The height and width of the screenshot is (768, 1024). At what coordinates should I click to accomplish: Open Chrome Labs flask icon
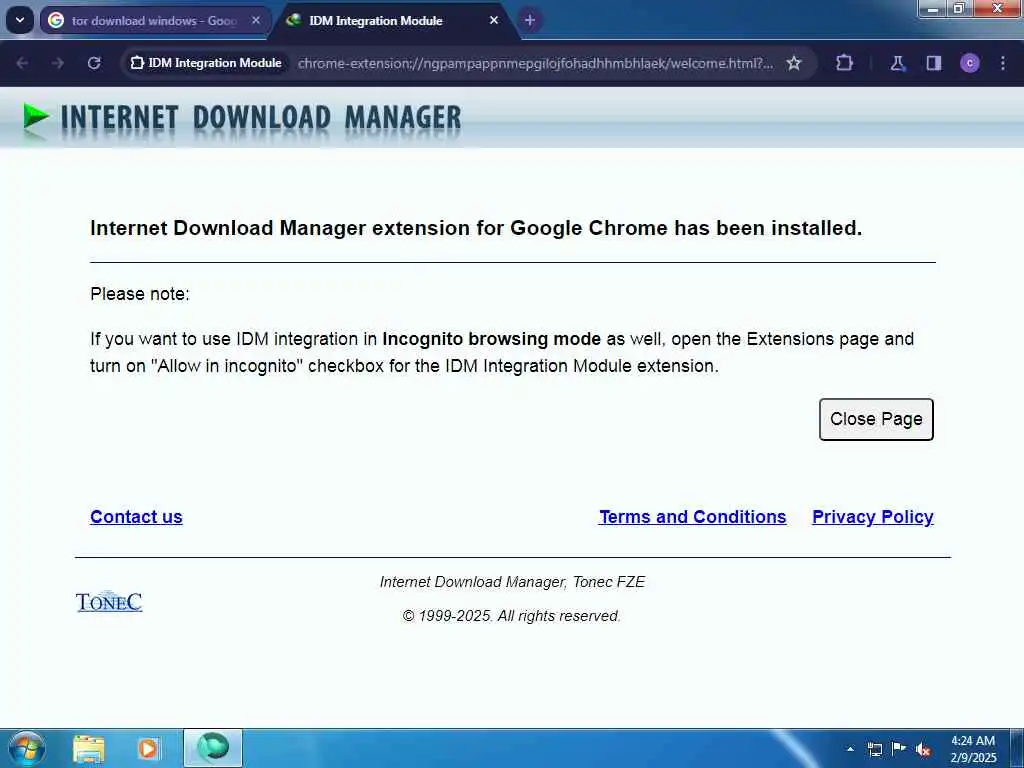click(x=897, y=63)
